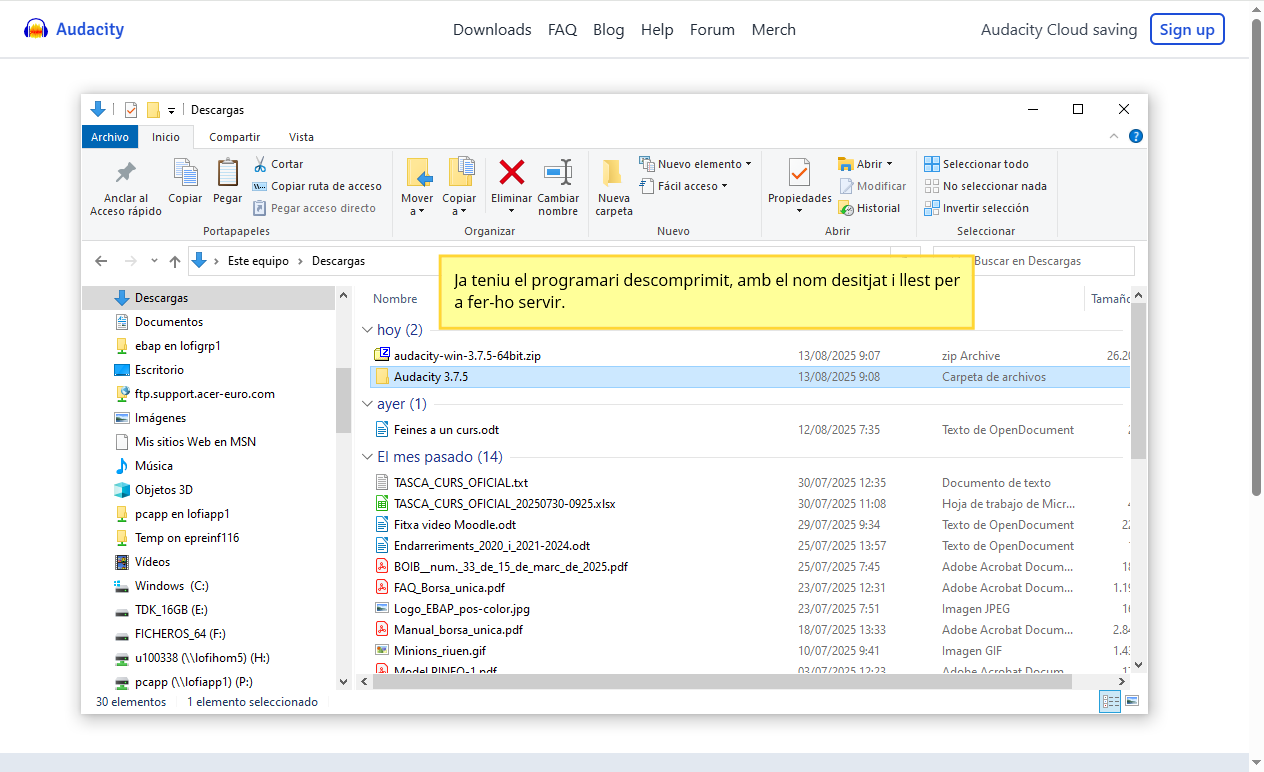Click No seleccionar nada

point(985,186)
